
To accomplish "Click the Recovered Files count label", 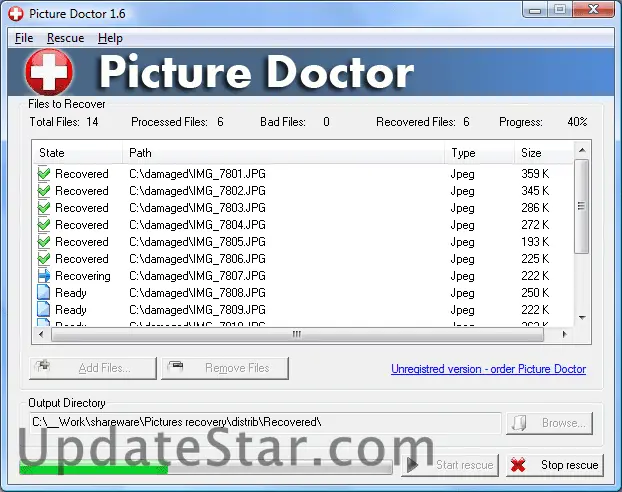I will (423, 122).
